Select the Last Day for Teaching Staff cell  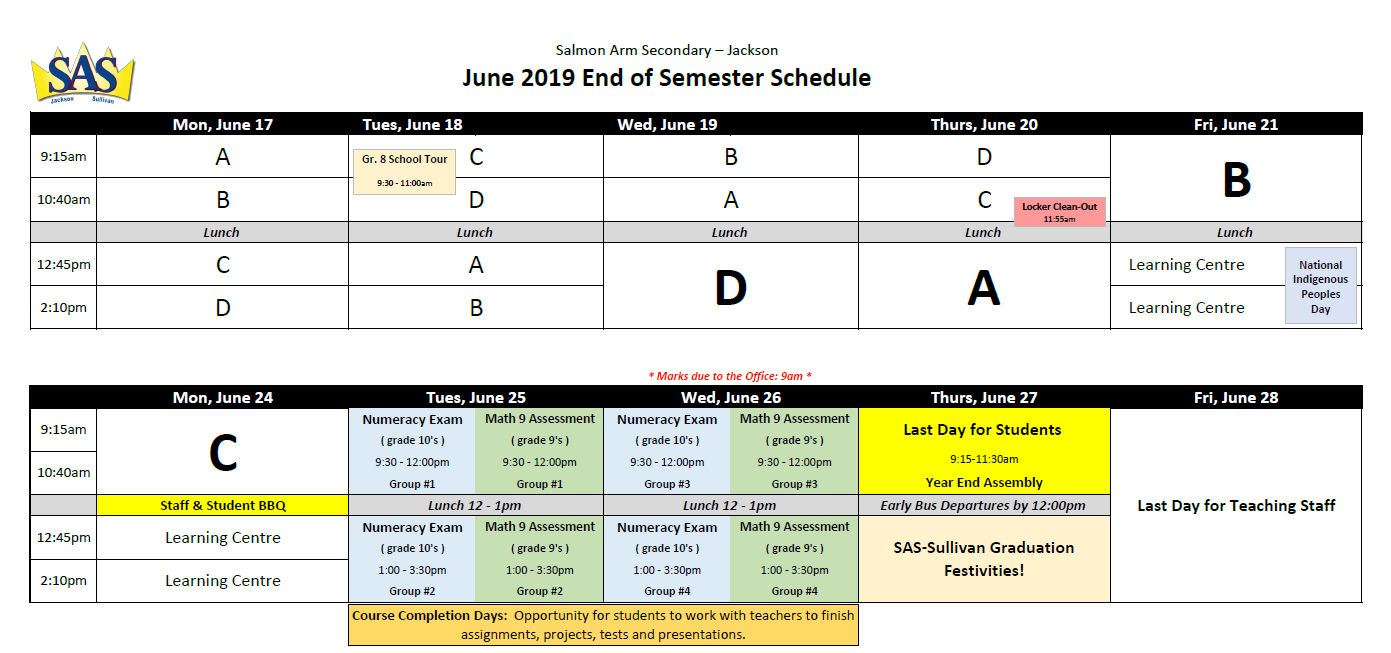click(1236, 505)
